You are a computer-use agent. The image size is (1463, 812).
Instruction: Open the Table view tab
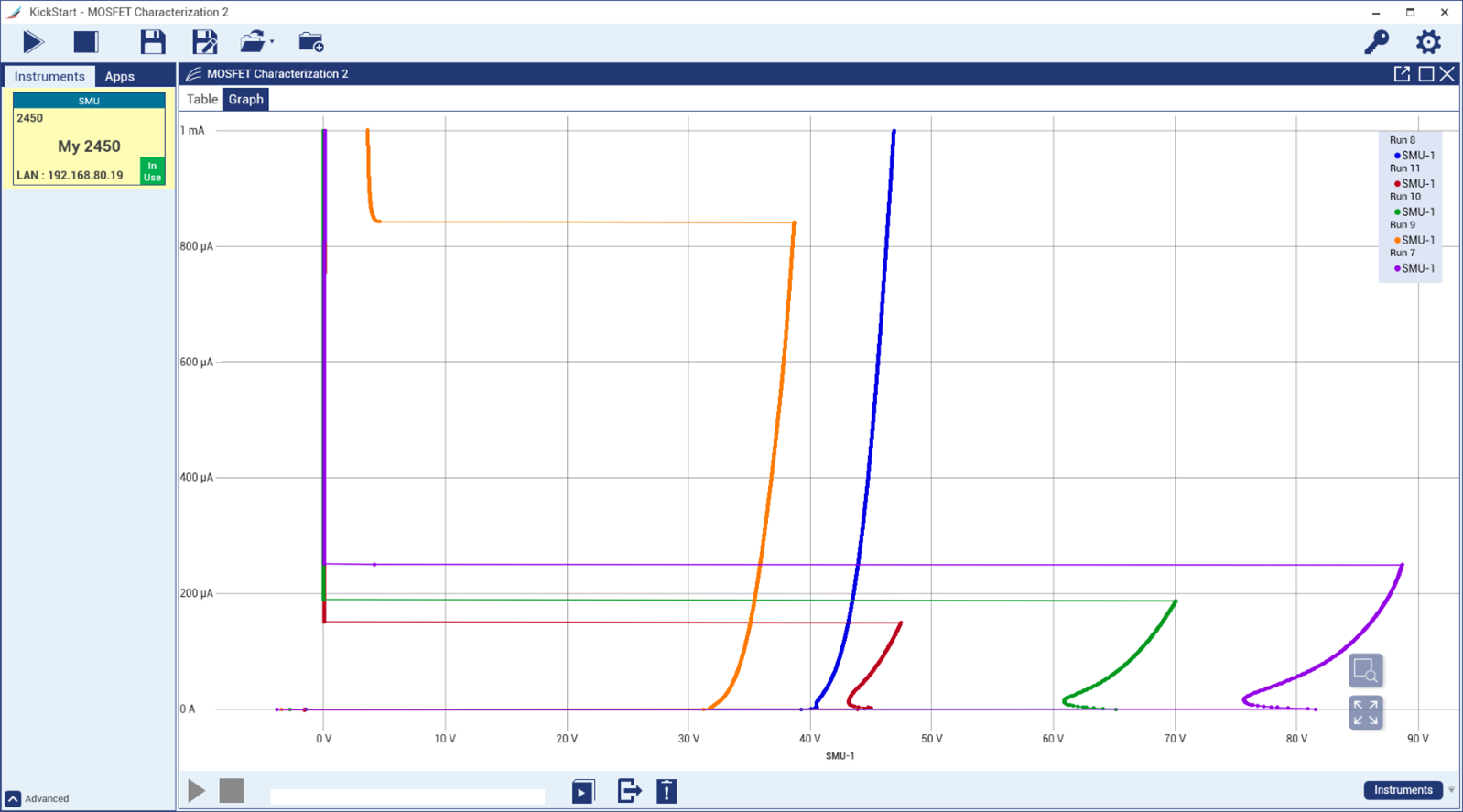tap(202, 100)
